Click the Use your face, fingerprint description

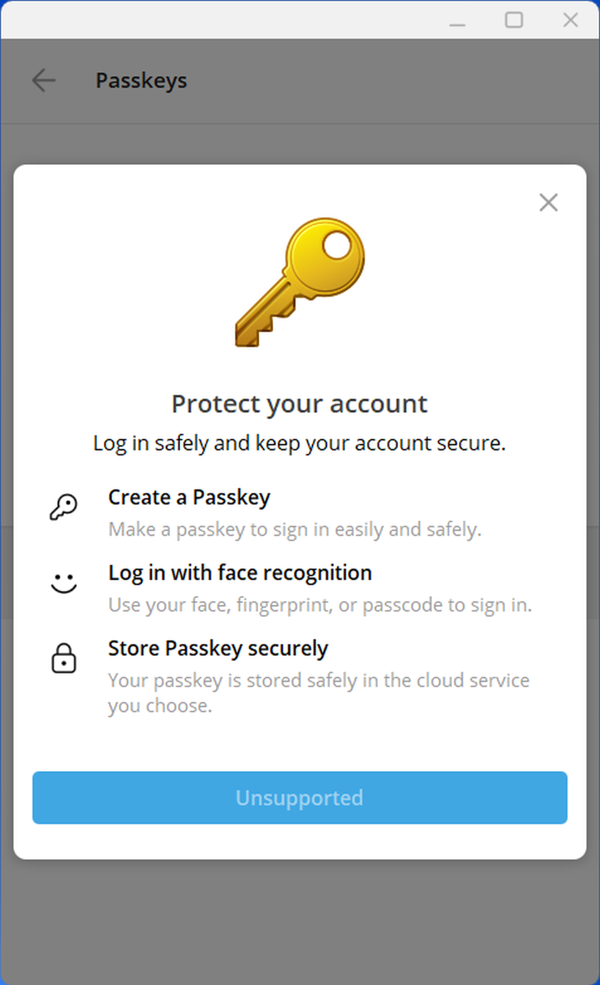(x=320, y=606)
